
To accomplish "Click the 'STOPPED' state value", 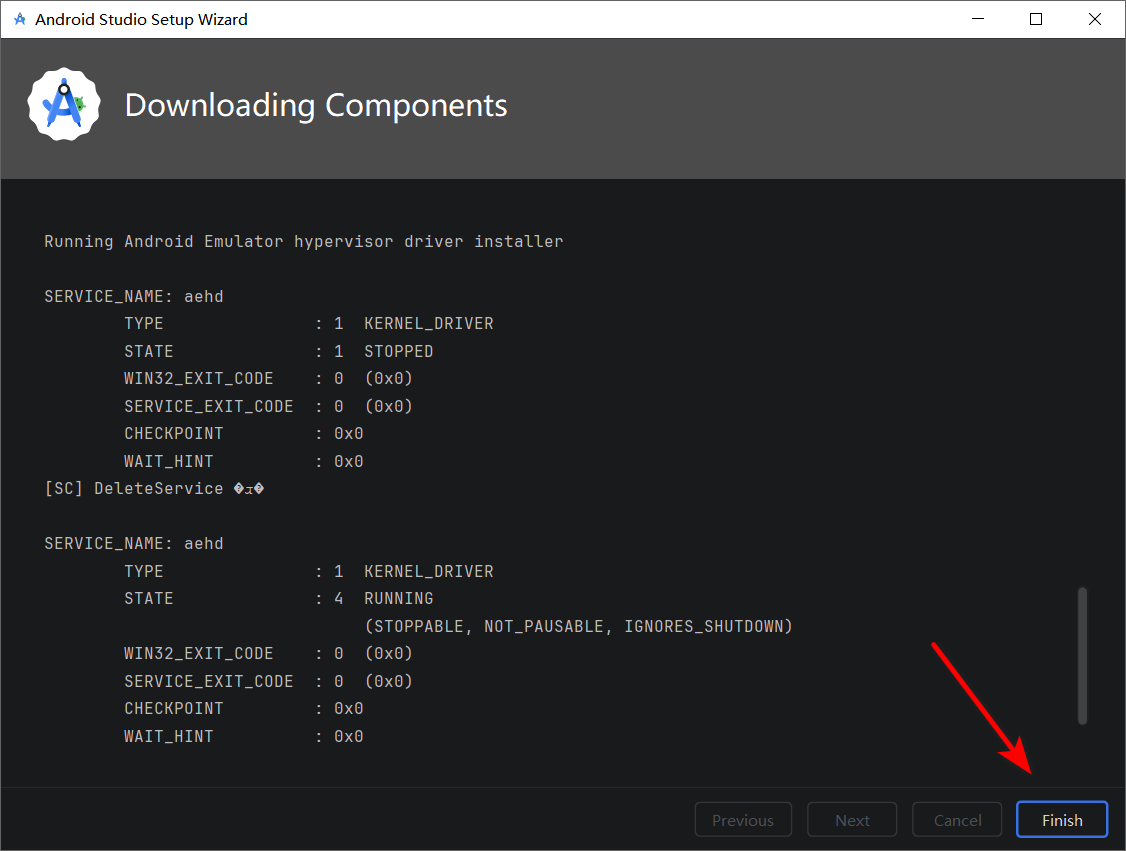I will [x=399, y=351].
